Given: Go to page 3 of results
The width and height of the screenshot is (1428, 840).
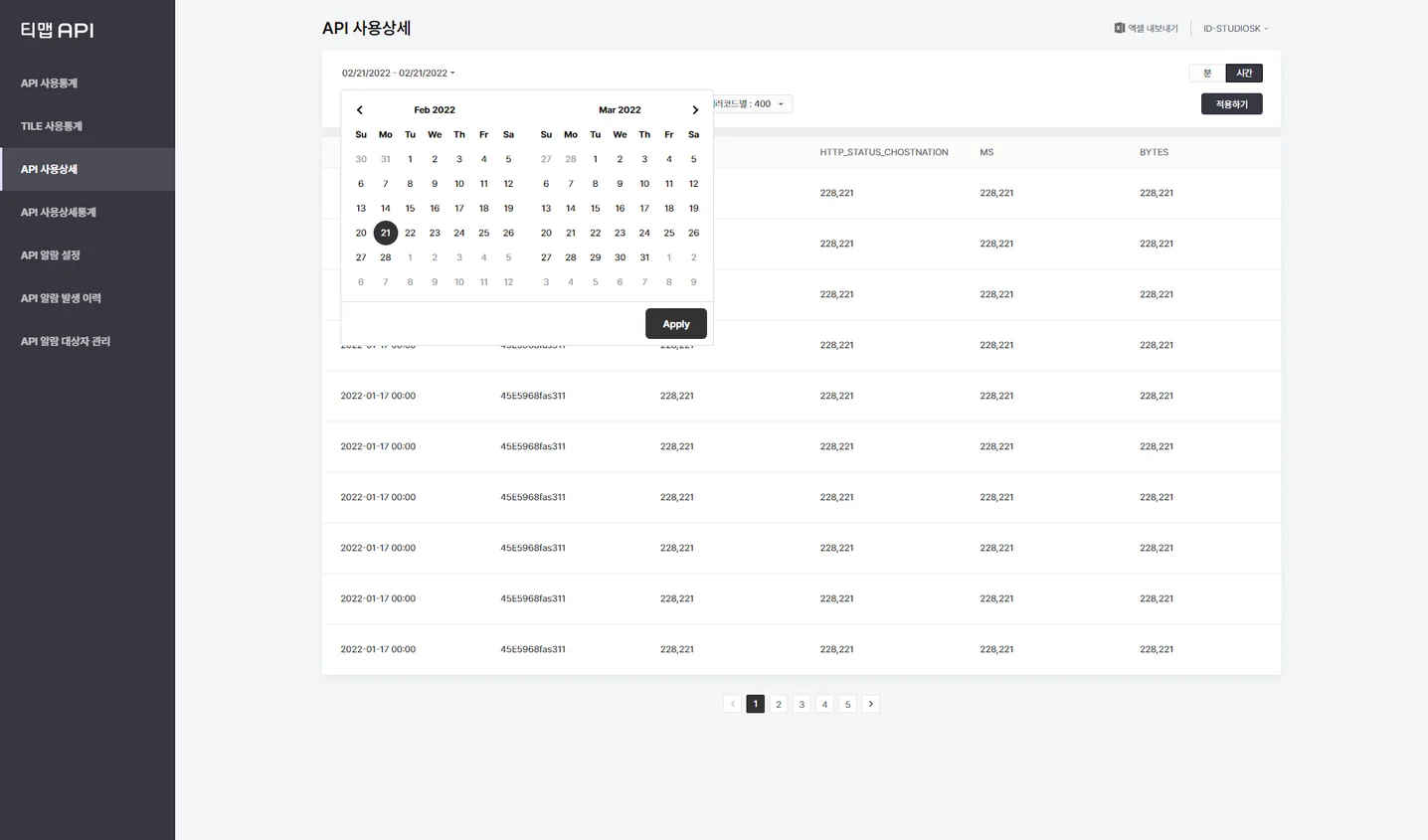Looking at the screenshot, I should click(x=802, y=704).
